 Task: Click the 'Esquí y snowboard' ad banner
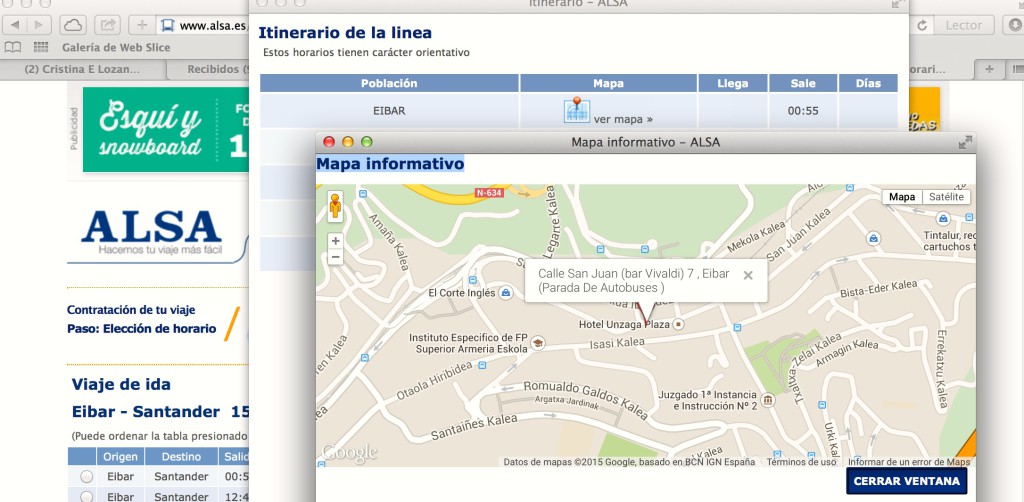click(166, 129)
